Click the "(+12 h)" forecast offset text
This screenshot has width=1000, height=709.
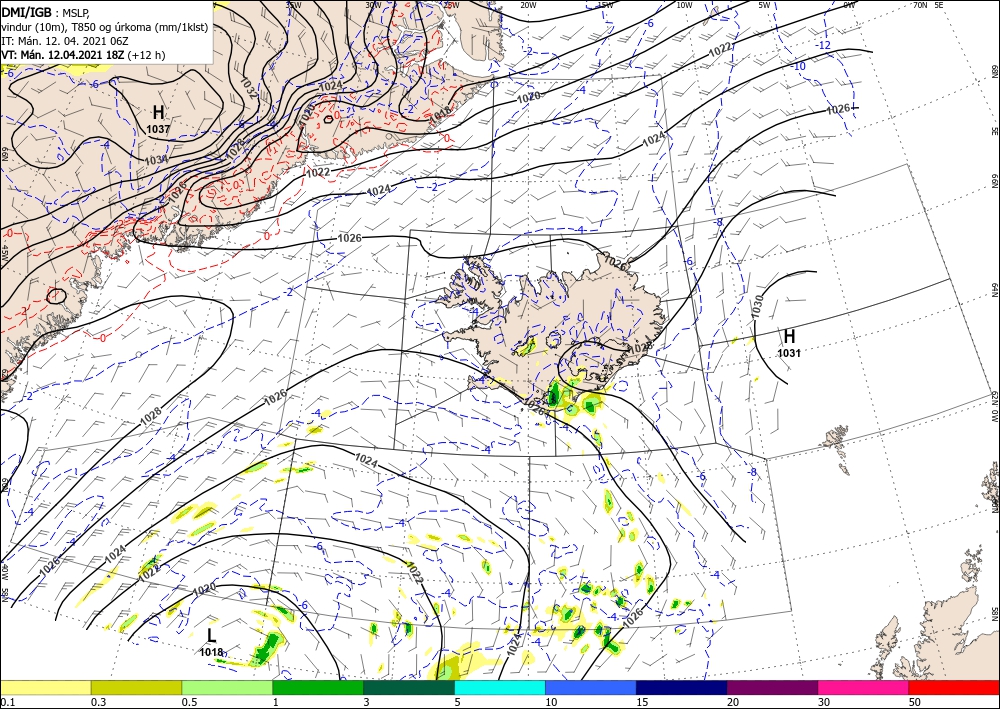147,55
